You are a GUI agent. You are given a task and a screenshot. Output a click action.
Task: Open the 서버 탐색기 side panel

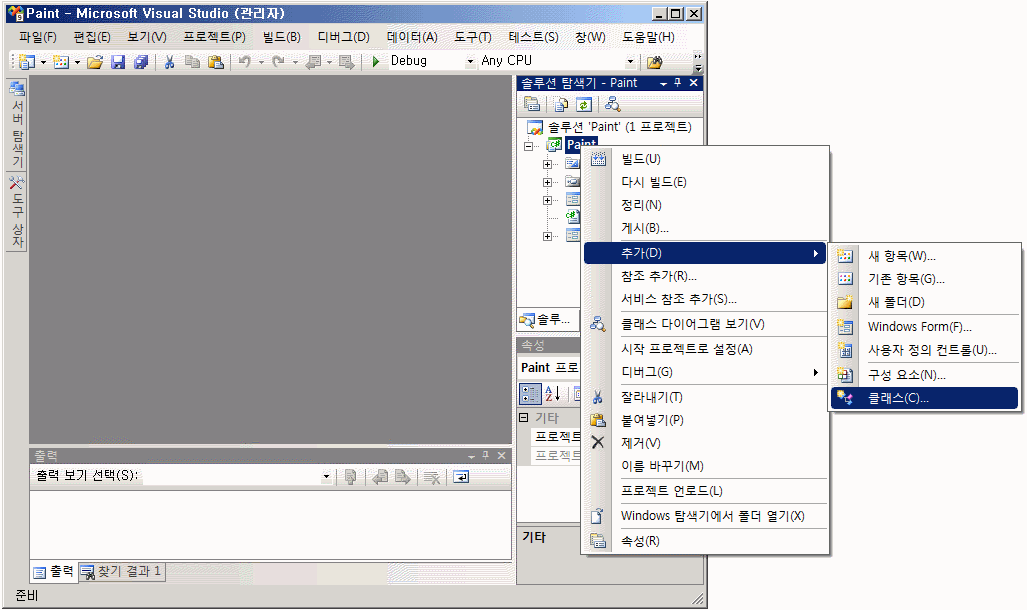[x=17, y=124]
